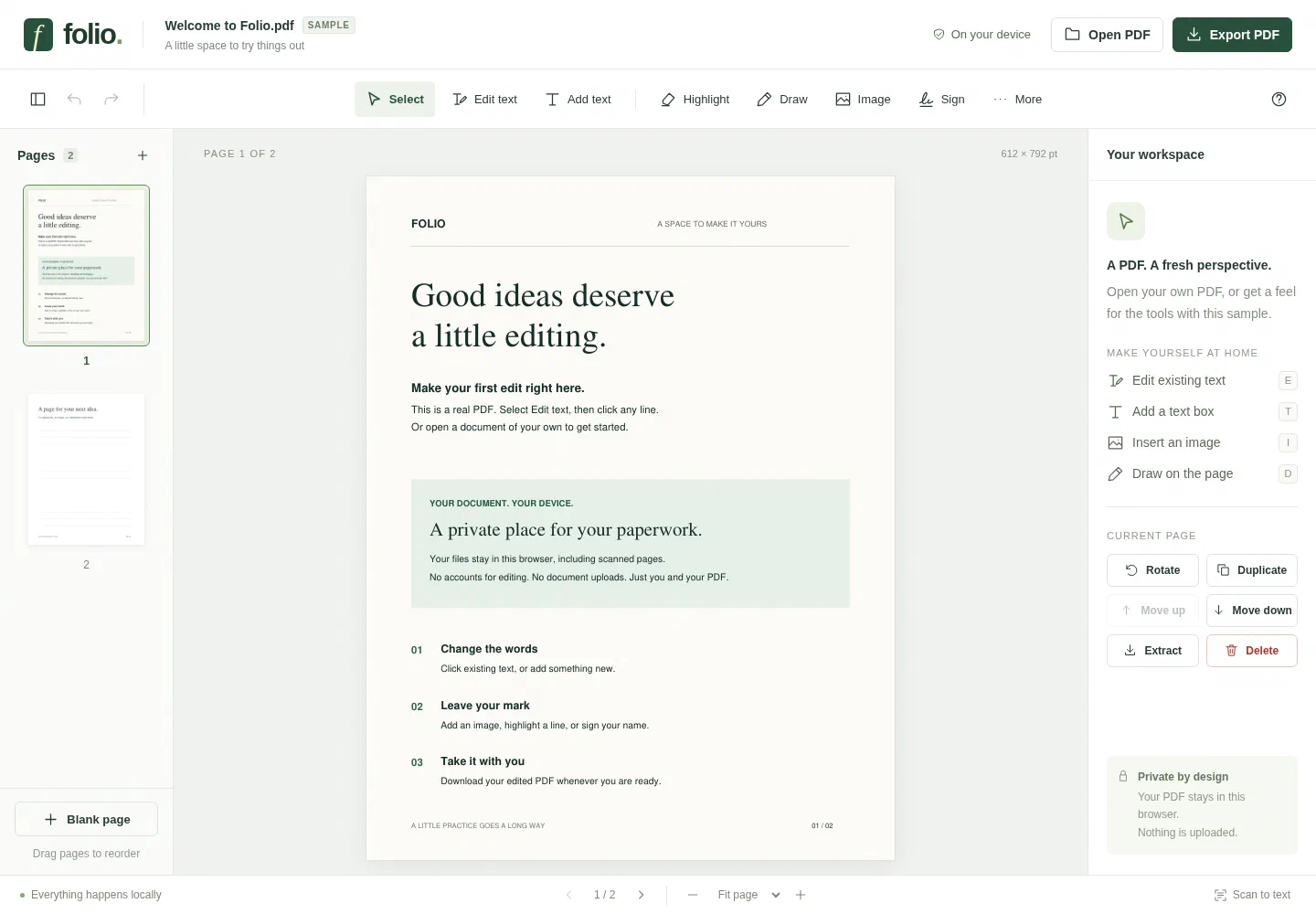Click Add a text box shortcut
This screenshot has width=1316, height=914.
point(1202,411)
